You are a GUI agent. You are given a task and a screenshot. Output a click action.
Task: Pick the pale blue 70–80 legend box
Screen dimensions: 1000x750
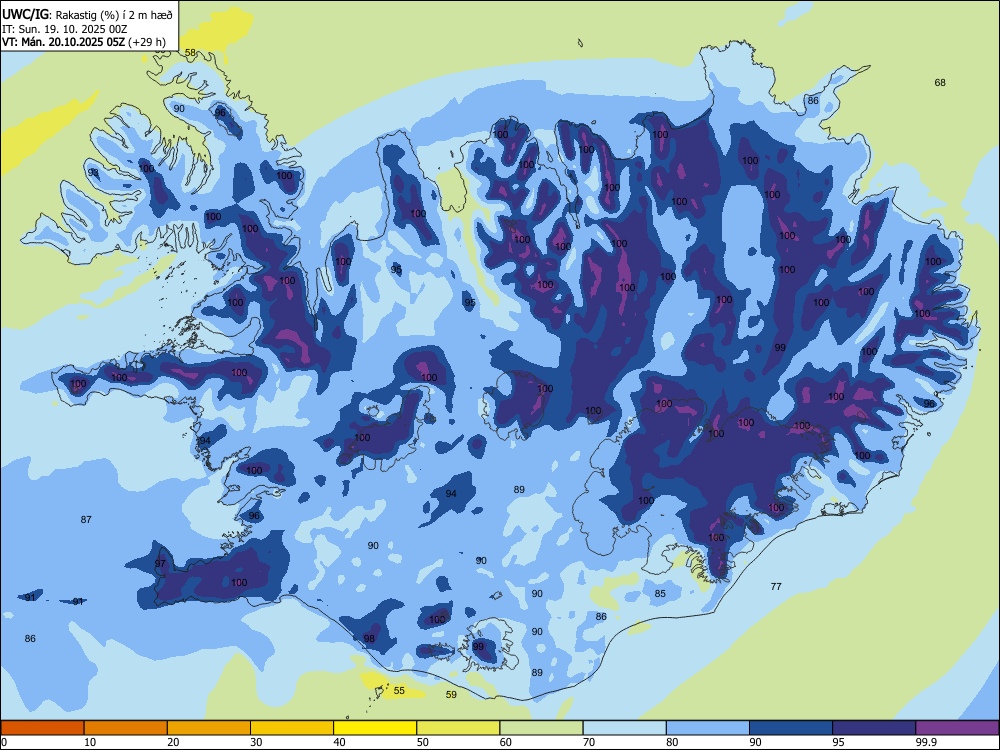624,728
